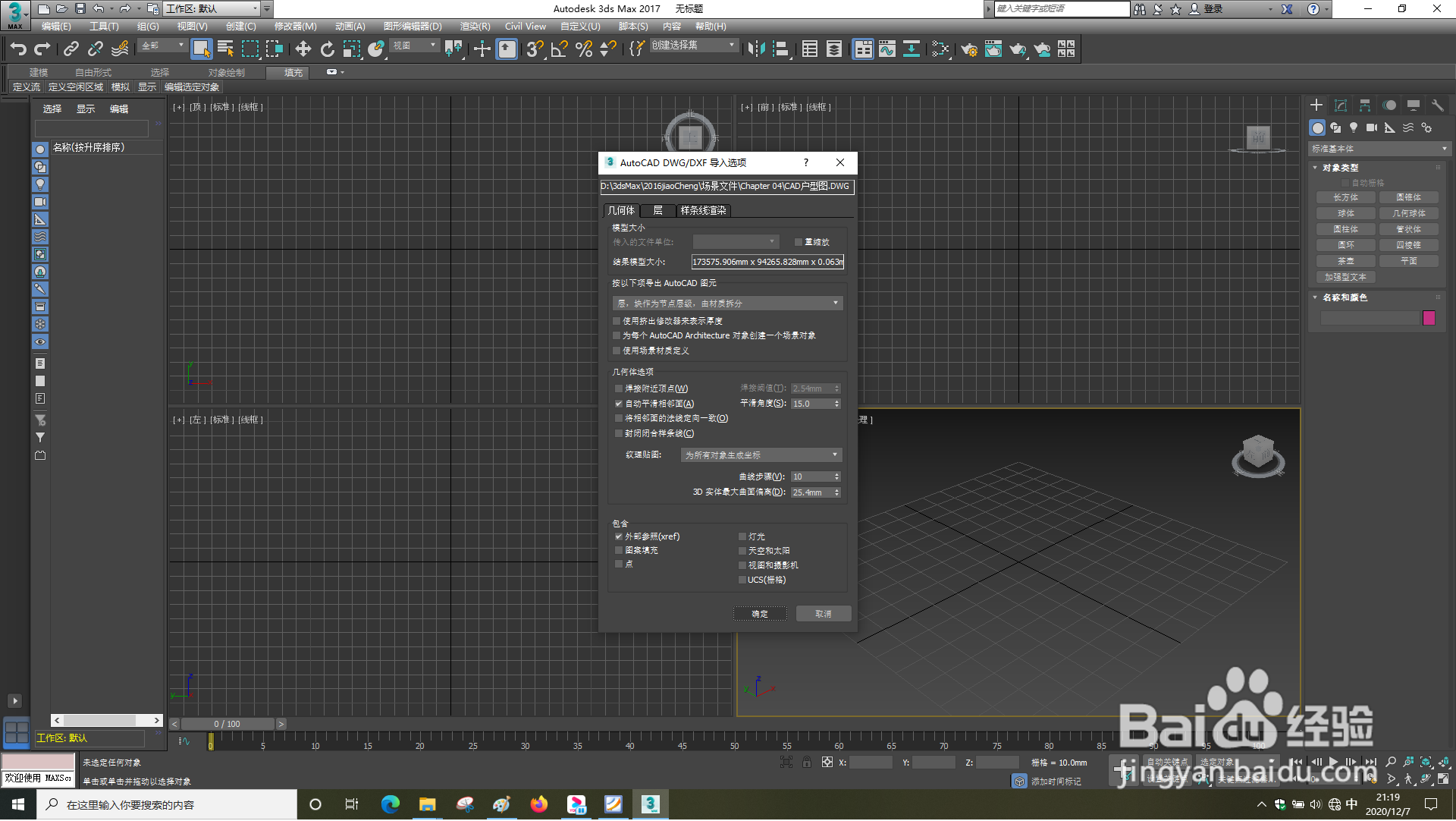Activate the Select Object tool
1456x821 pixels.
coord(201,49)
